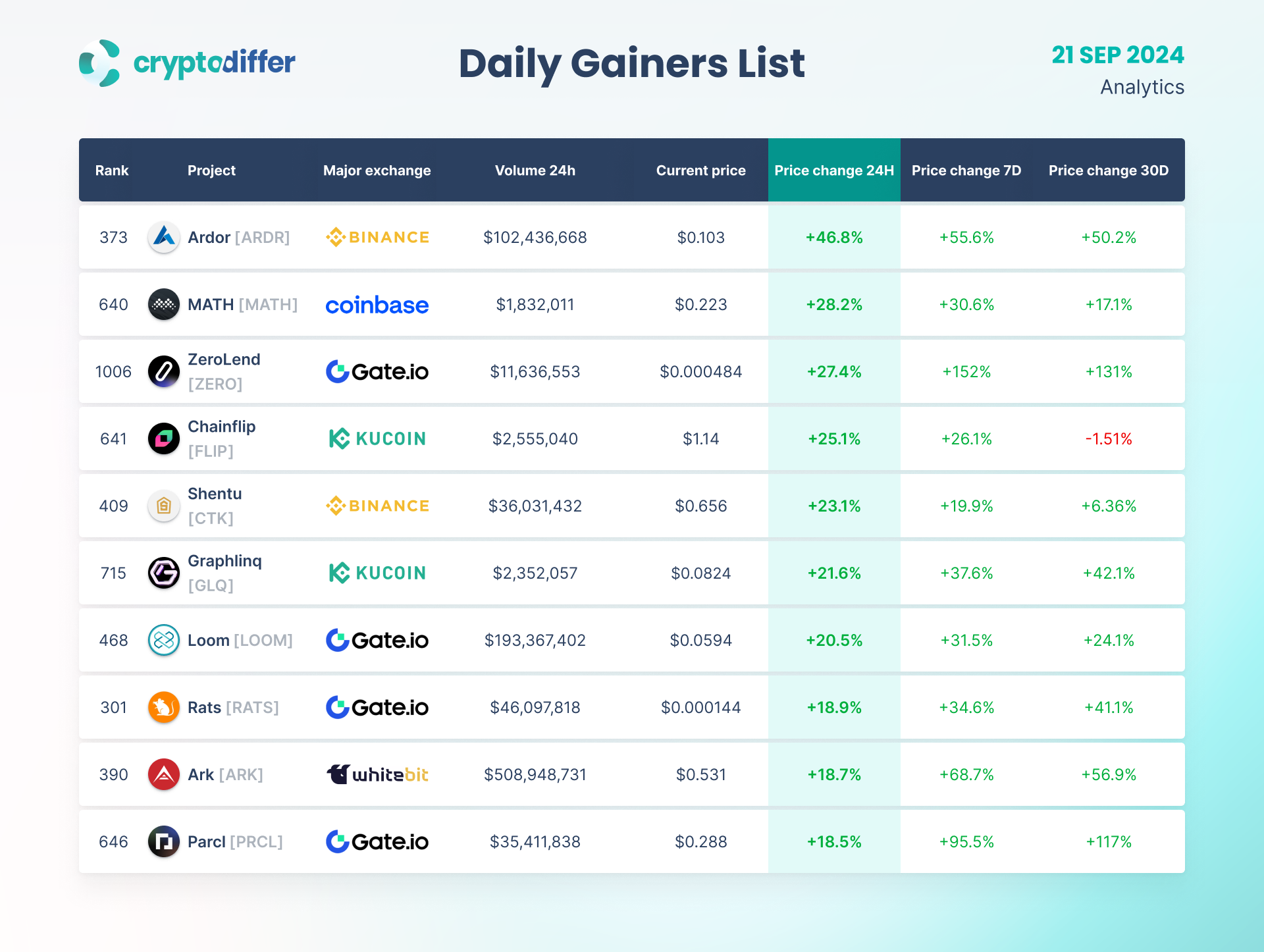Click the Volume 24h column header
This screenshot has height=952, width=1264.
tap(535, 171)
